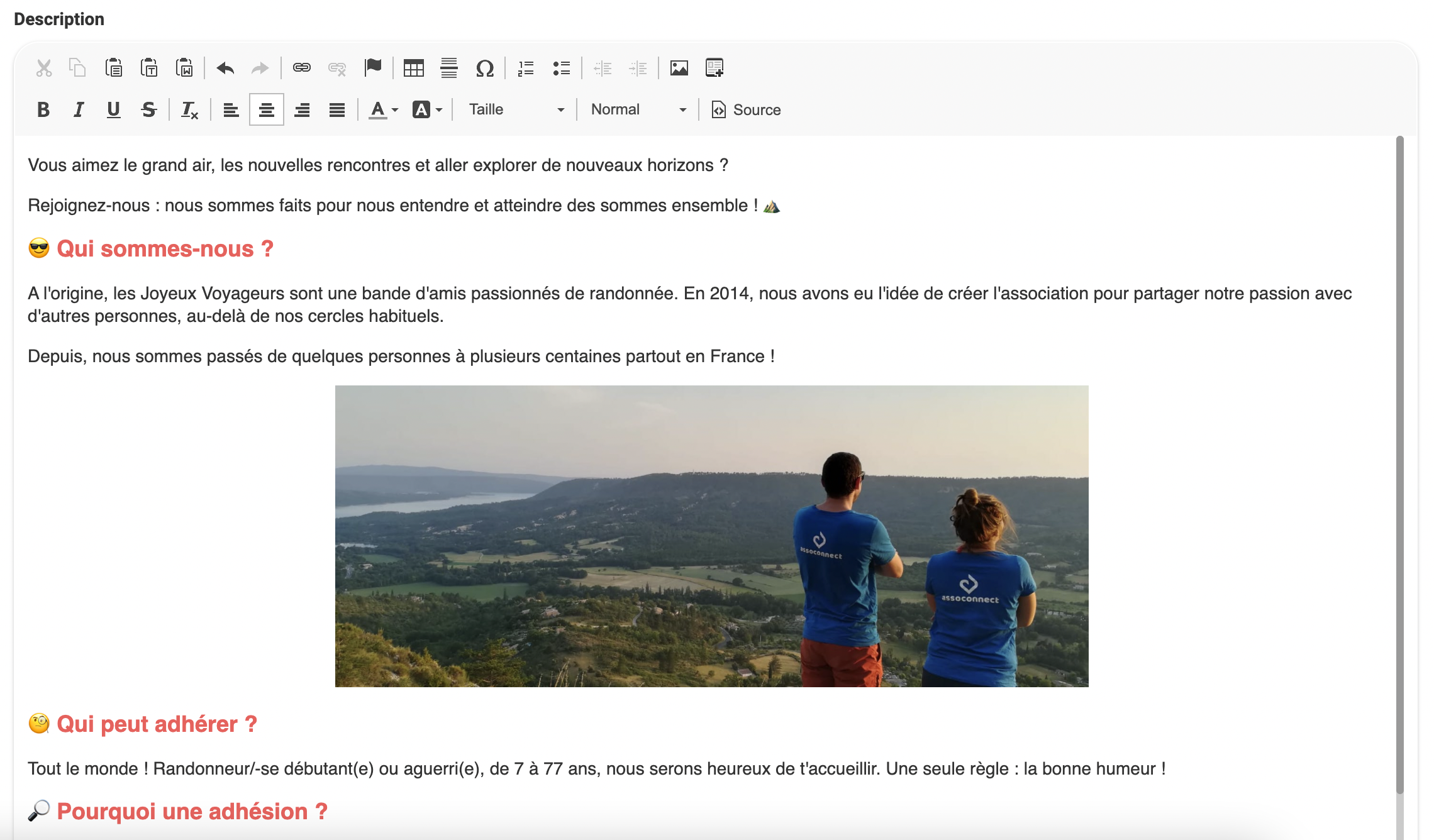Toggle italic formatting
Image resolution: width=1434 pixels, height=840 pixels.
click(x=79, y=110)
